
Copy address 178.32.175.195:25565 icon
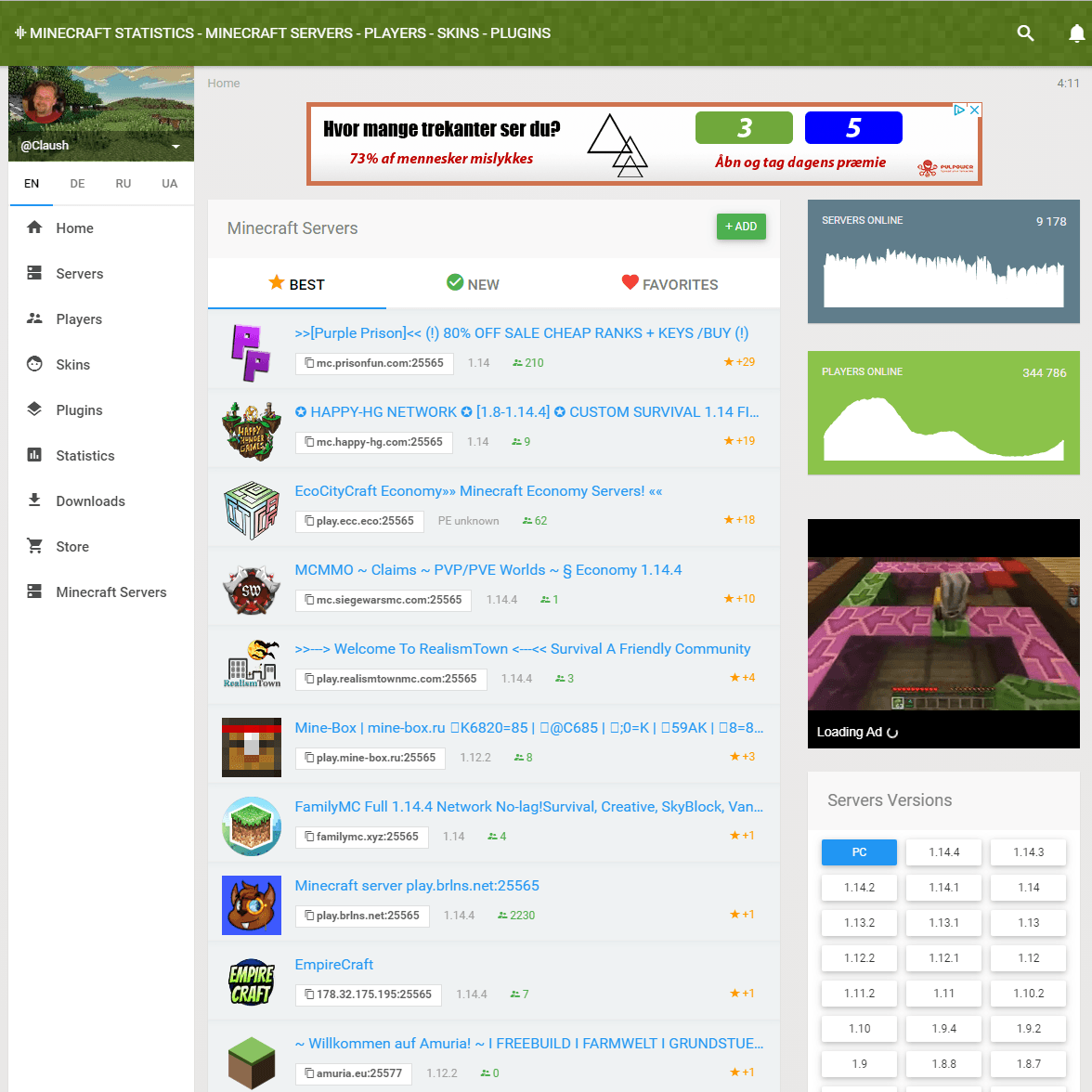pos(309,994)
